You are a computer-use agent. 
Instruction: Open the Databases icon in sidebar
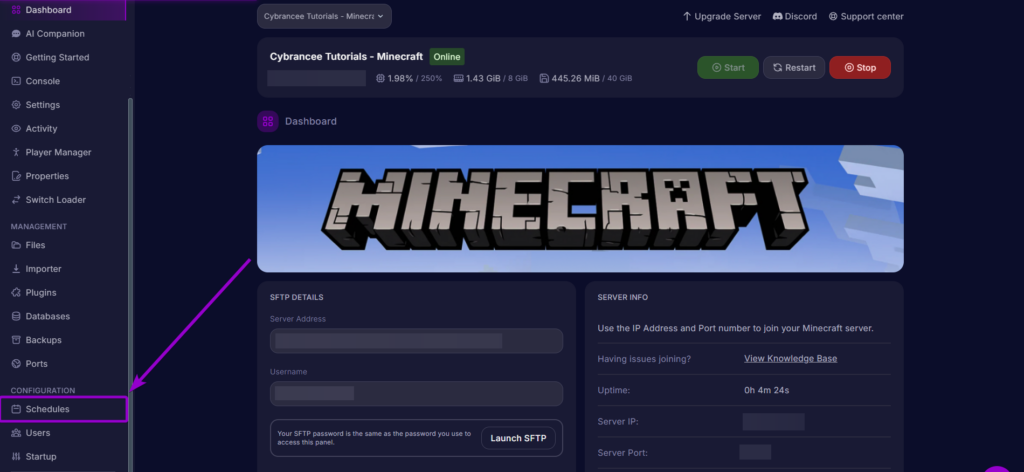(x=16, y=316)
